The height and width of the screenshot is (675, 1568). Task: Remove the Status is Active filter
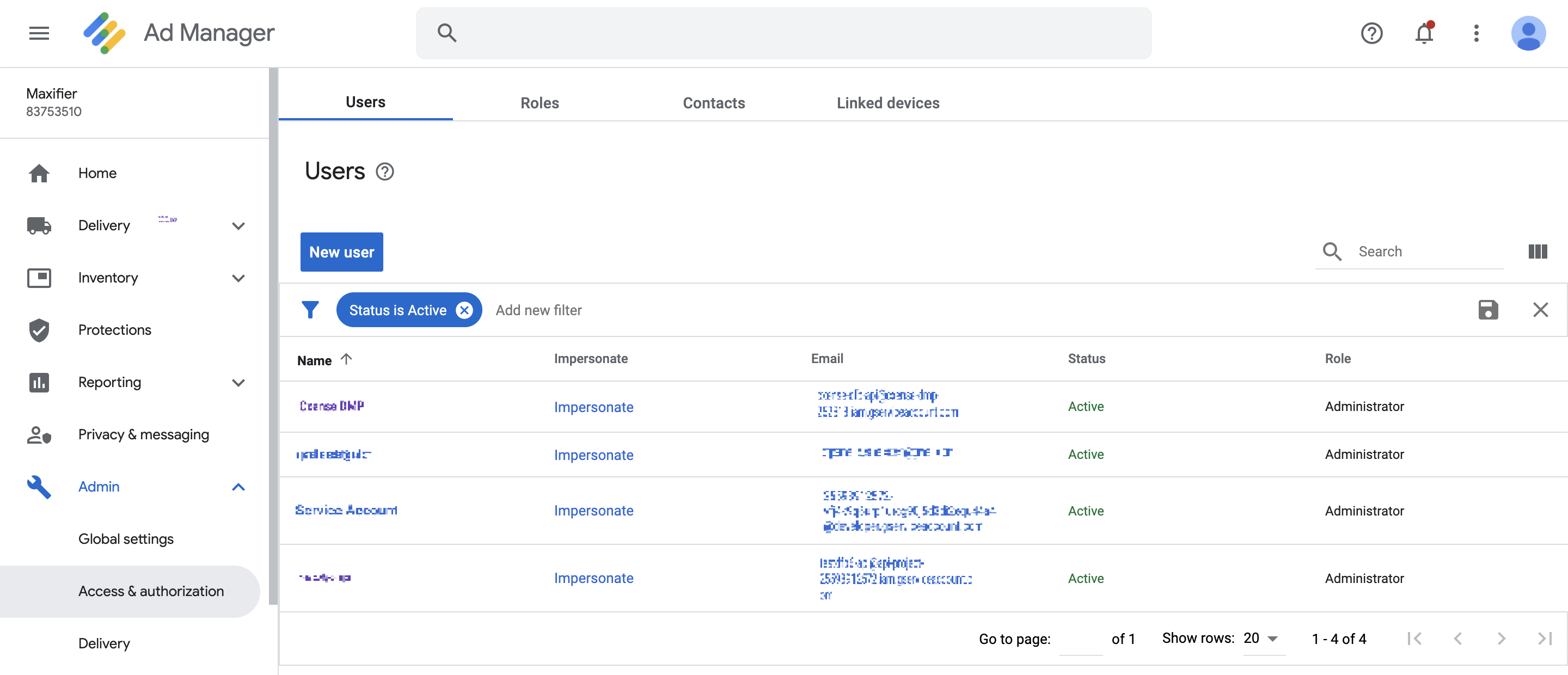pos(464,310)
